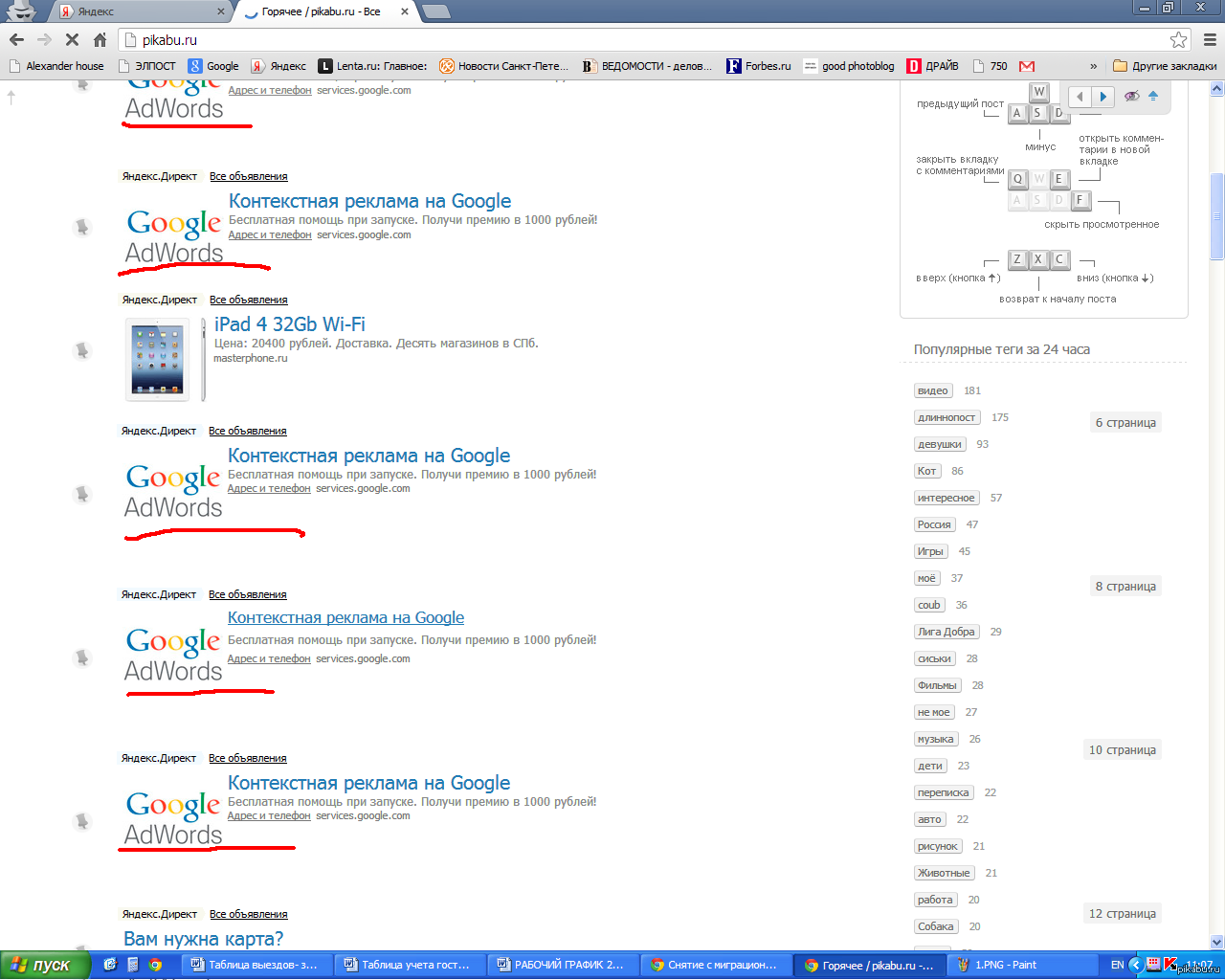Image resolution: width=1225 pixels, height=980 pixels.
Task: Jump to top with the blue up arrow icon
Action: (1153, 96)
